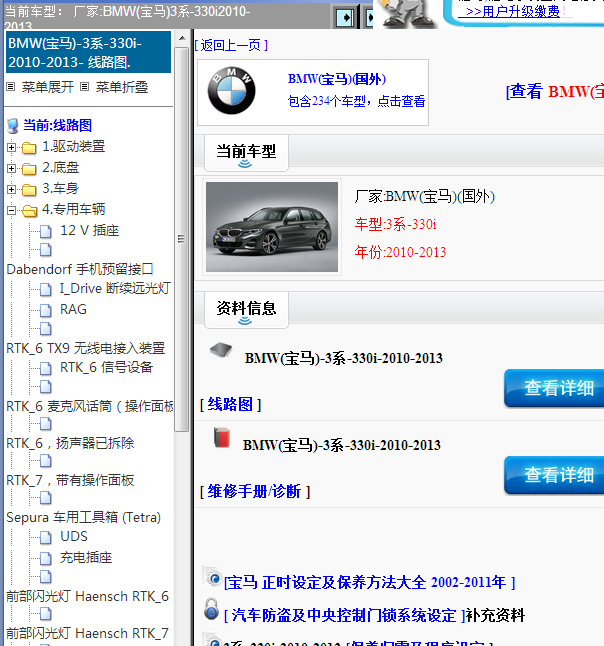The height and width of the screenshot is (646, 604).
Task: Open RTK_7，带有操作面板 entry
Action: [70, 480]
